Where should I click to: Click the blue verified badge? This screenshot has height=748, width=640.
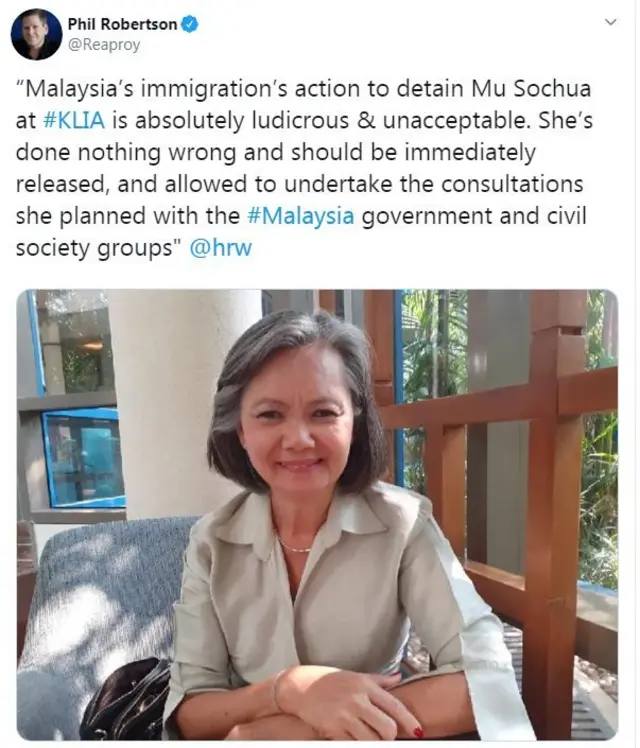click(x=190, y=24)
